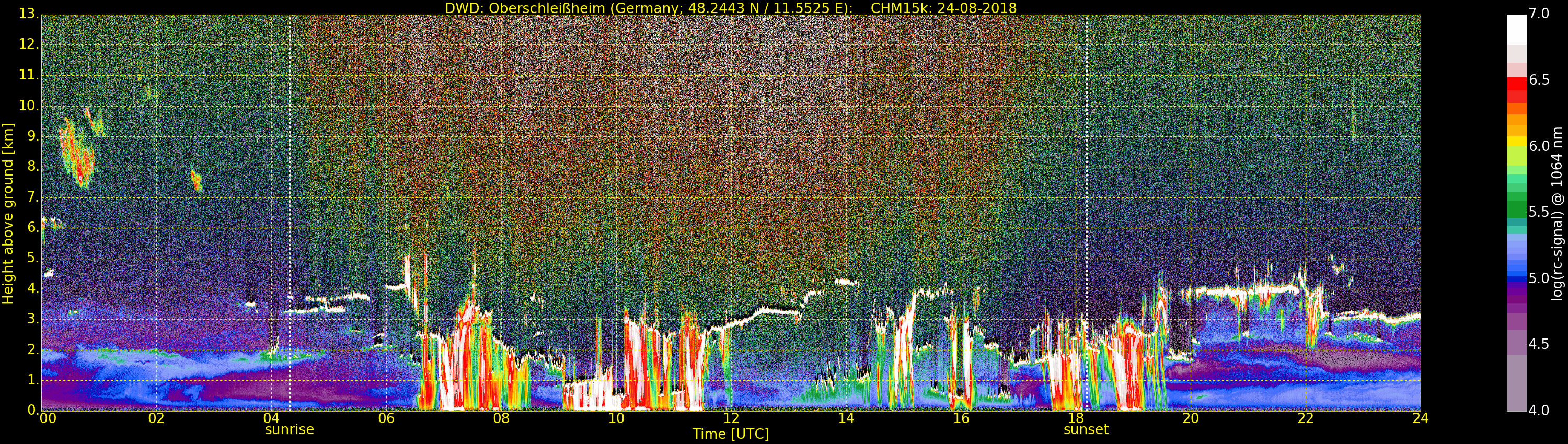Click the colorbar tick value 6.0
1568x444 pixels.
coord(1539,146)
